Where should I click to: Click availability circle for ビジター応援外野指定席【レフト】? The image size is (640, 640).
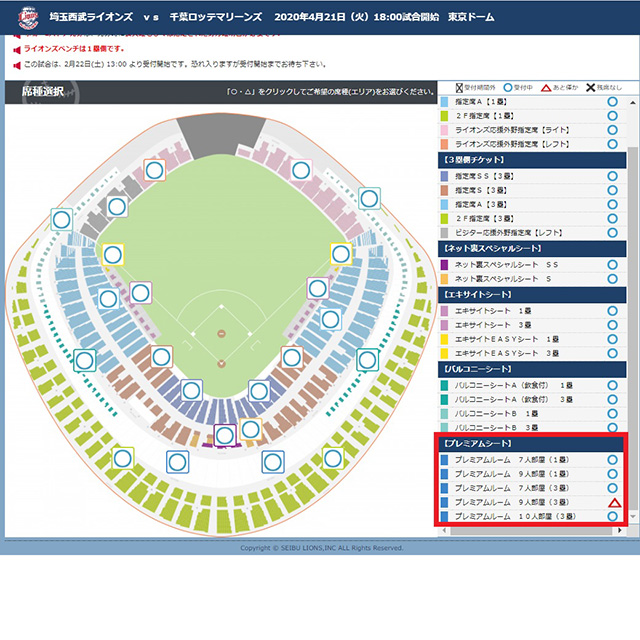(612, 231)
